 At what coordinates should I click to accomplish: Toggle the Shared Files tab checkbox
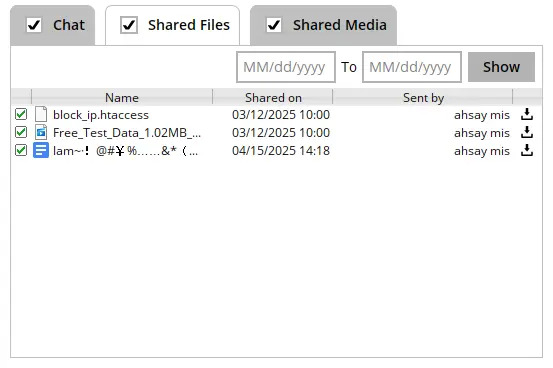(129, 25)
